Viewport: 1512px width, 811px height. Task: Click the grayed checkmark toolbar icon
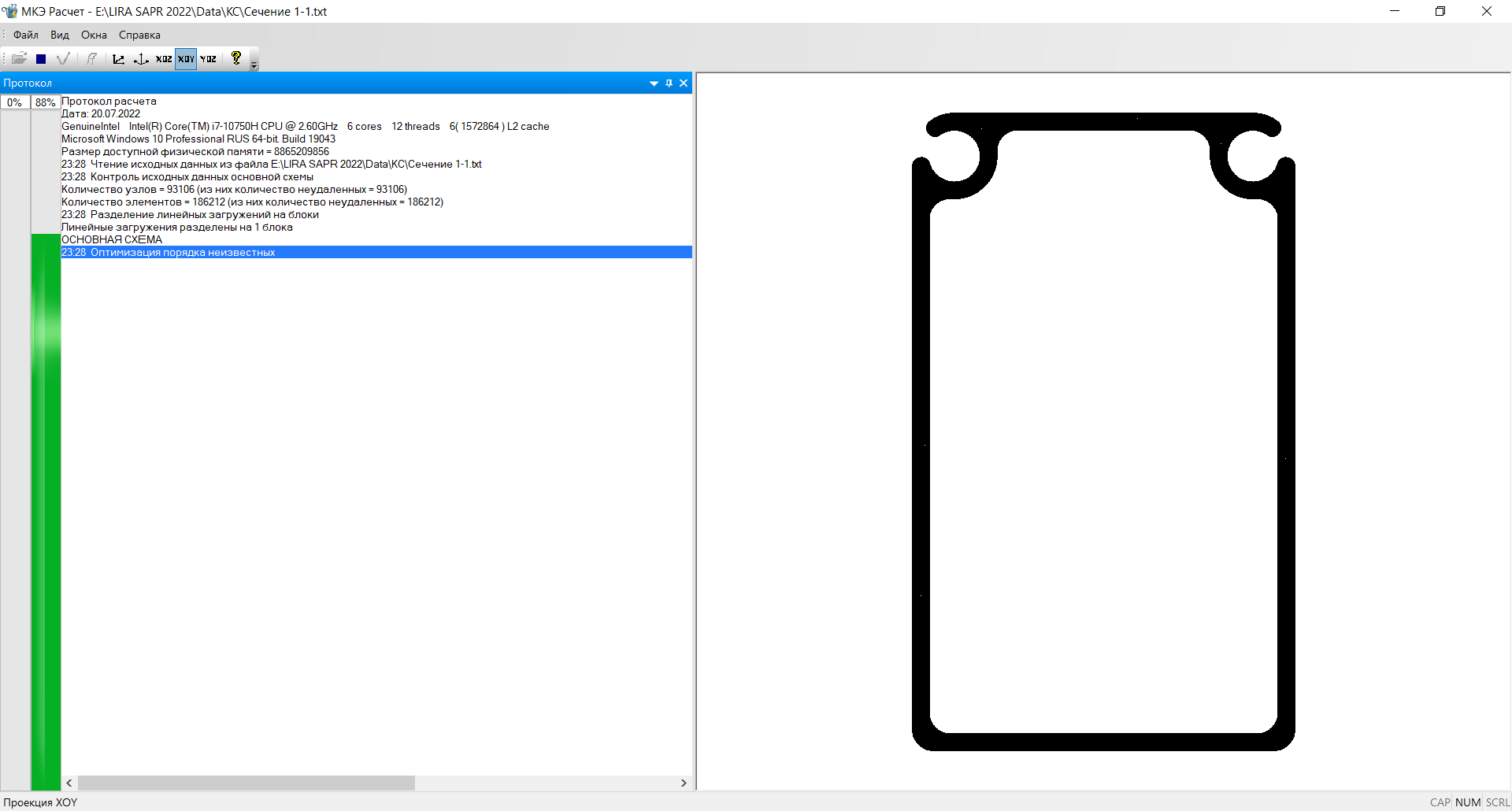pyautogui.click(x=64, y=58)
